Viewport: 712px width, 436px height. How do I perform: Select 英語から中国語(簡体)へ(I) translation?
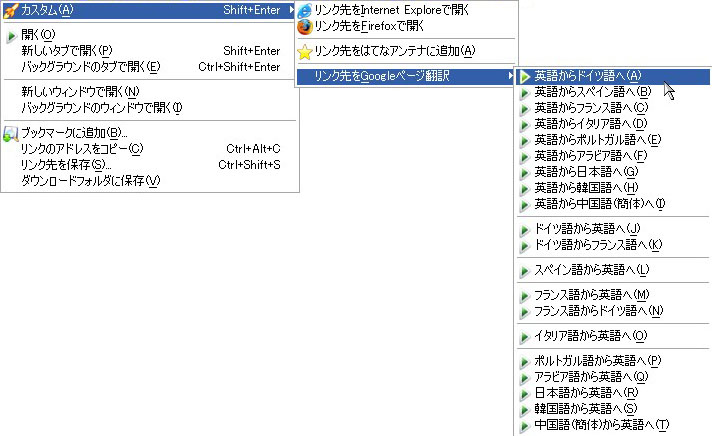click(613, 204)
